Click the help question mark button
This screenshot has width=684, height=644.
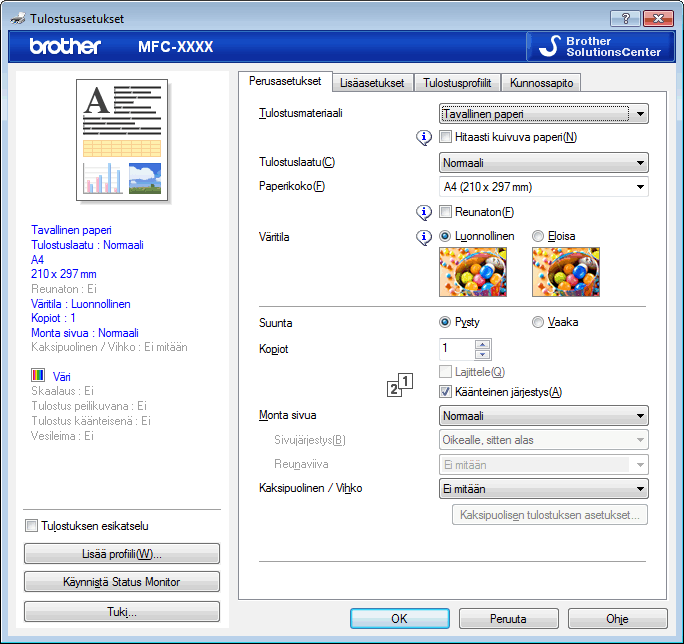point(625,18)
